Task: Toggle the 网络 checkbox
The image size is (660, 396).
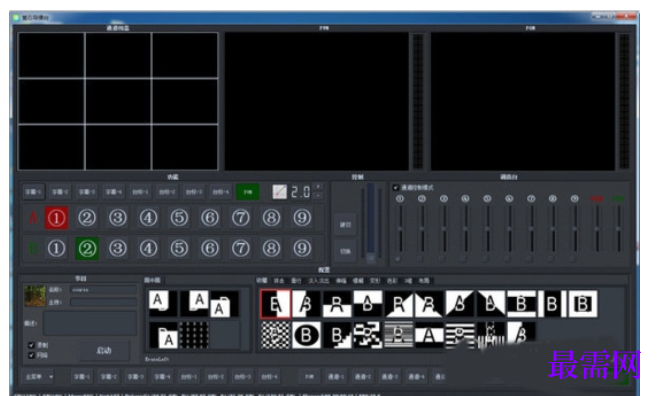Action: click(x=31, y=356)
